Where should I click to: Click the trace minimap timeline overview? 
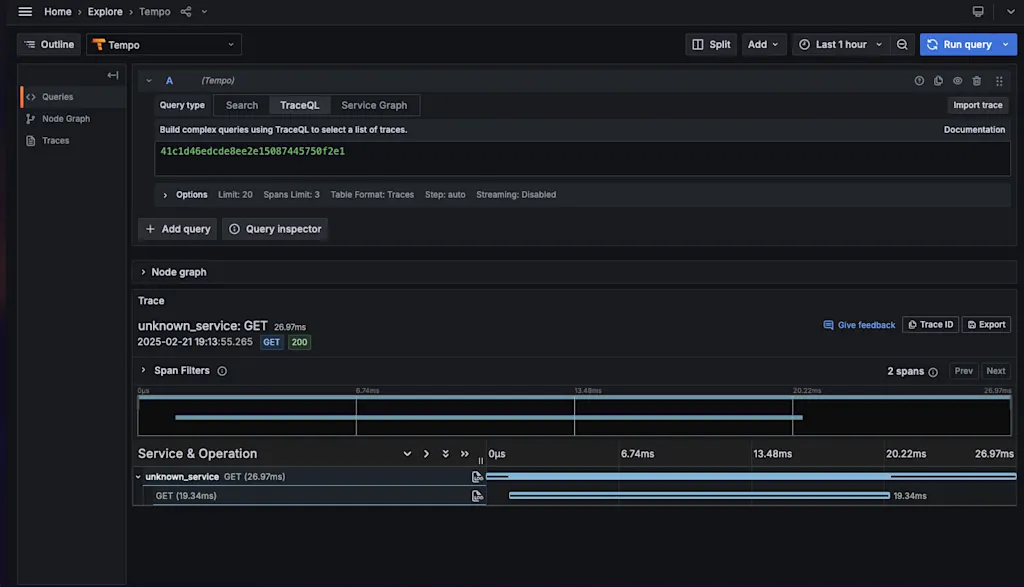(x=574, y=415)
